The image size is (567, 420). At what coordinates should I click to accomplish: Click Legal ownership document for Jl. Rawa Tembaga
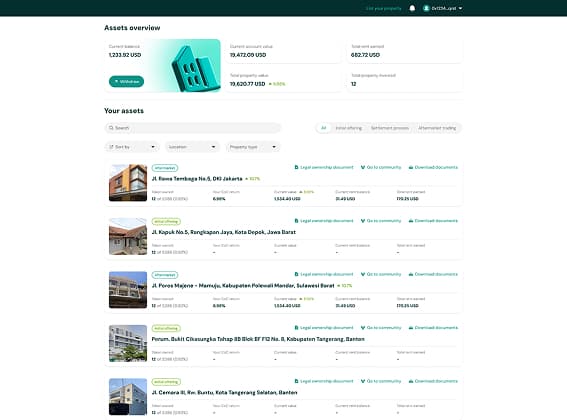tap(324, 167)
